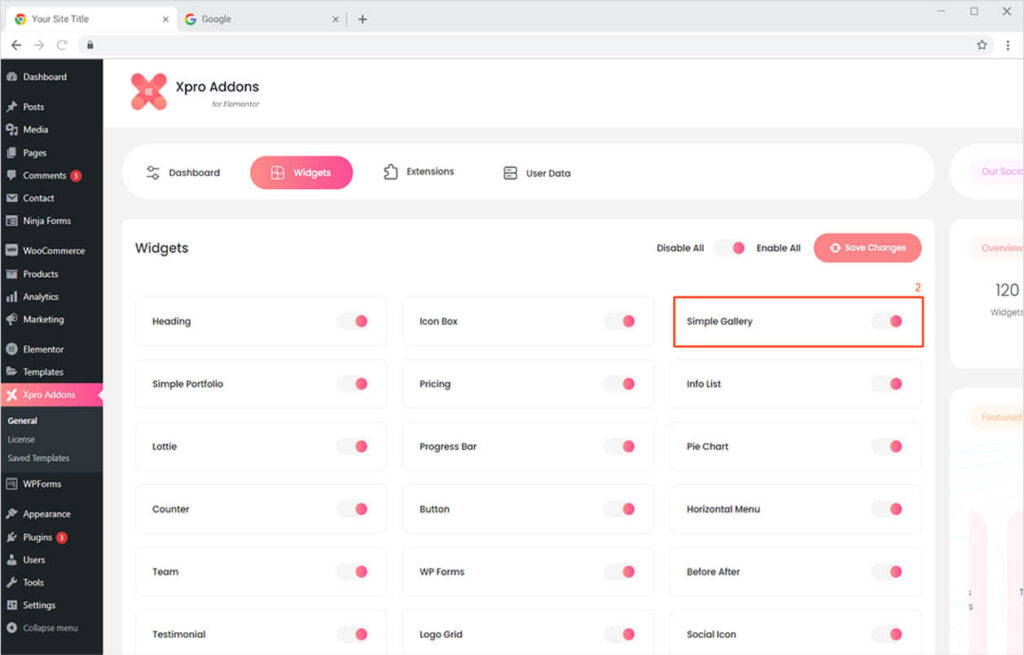The width and height of the screenshot is (1024, 655).
Task: Open WooCommerce in the sidebar
Action: coord(53,251)
